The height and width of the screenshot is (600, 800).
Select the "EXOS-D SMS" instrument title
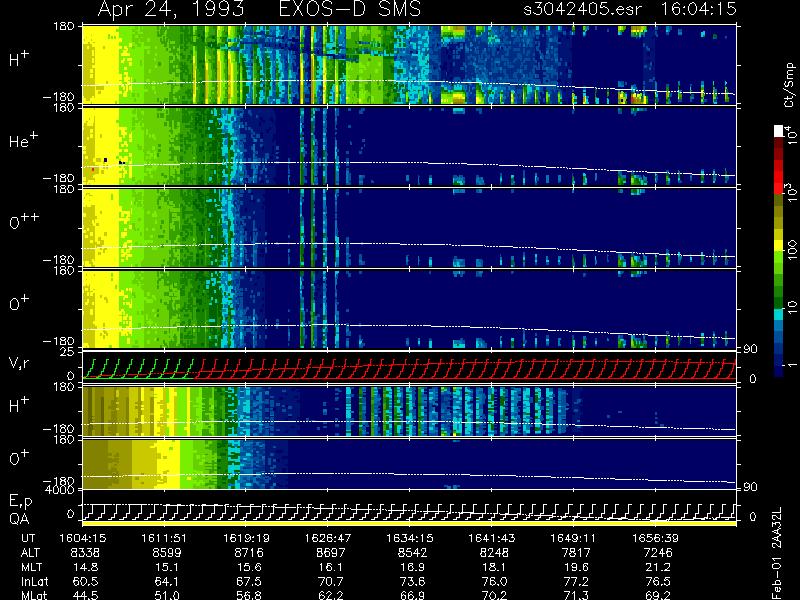[x=350, y=9]
